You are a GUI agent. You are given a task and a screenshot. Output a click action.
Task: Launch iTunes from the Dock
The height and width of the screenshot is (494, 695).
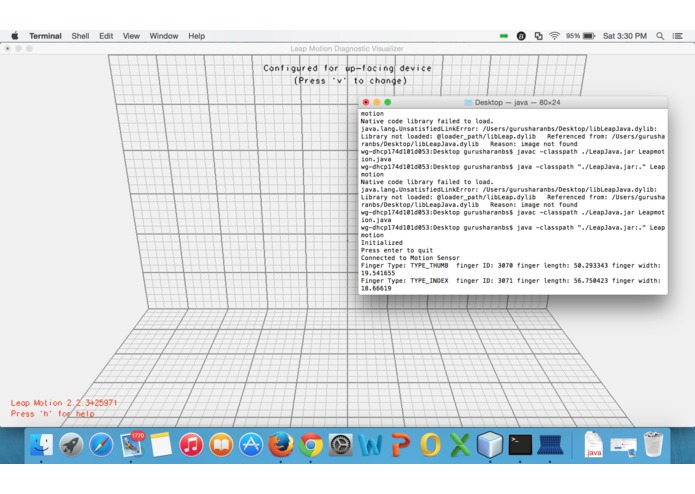[x=191, y=444]
